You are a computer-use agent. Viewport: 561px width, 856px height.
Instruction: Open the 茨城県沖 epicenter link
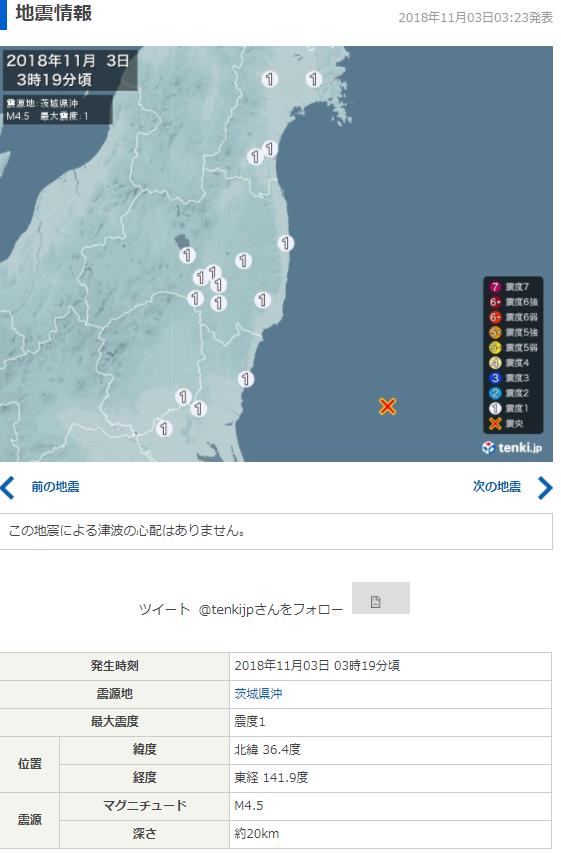(258, 694)
